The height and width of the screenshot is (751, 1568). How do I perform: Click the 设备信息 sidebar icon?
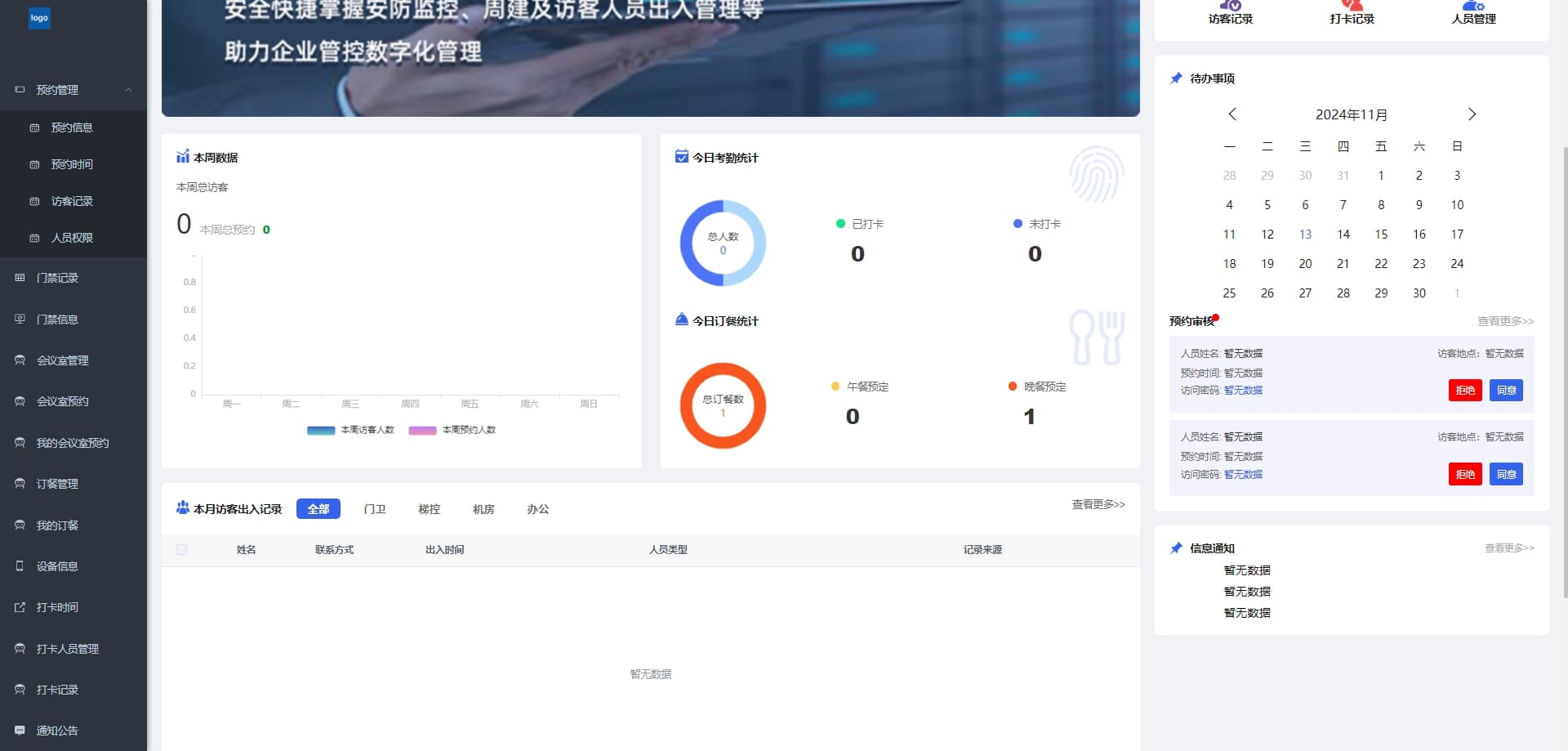click(20, 566)
